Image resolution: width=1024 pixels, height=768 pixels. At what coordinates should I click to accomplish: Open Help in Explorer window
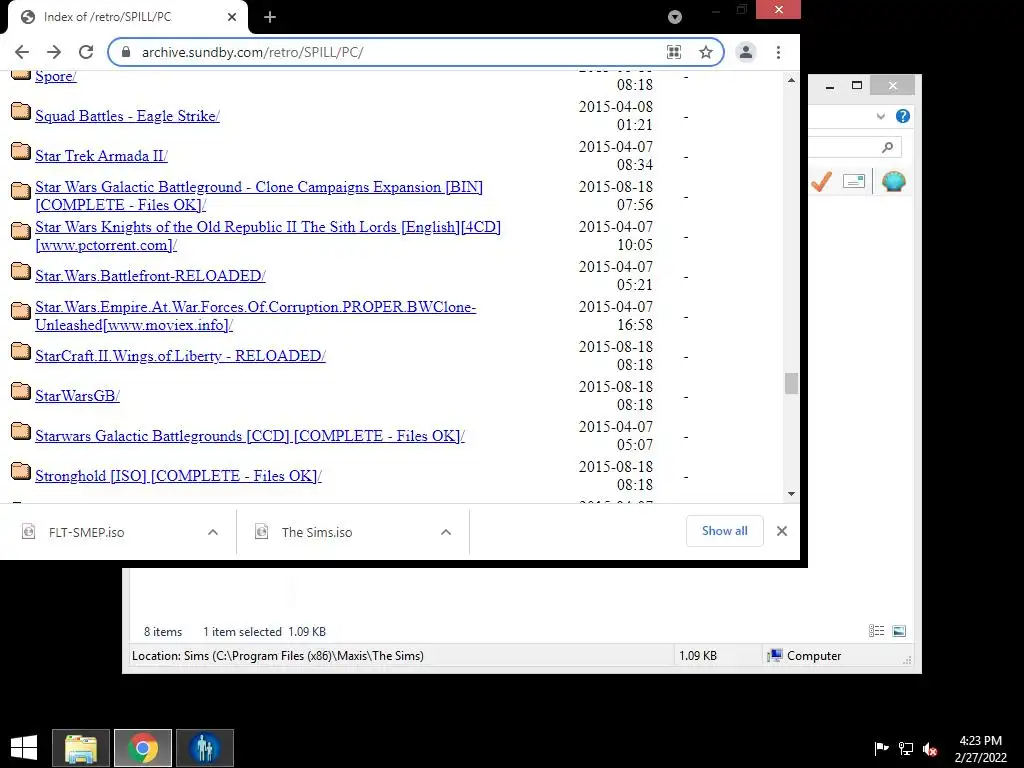pos(903,116)
